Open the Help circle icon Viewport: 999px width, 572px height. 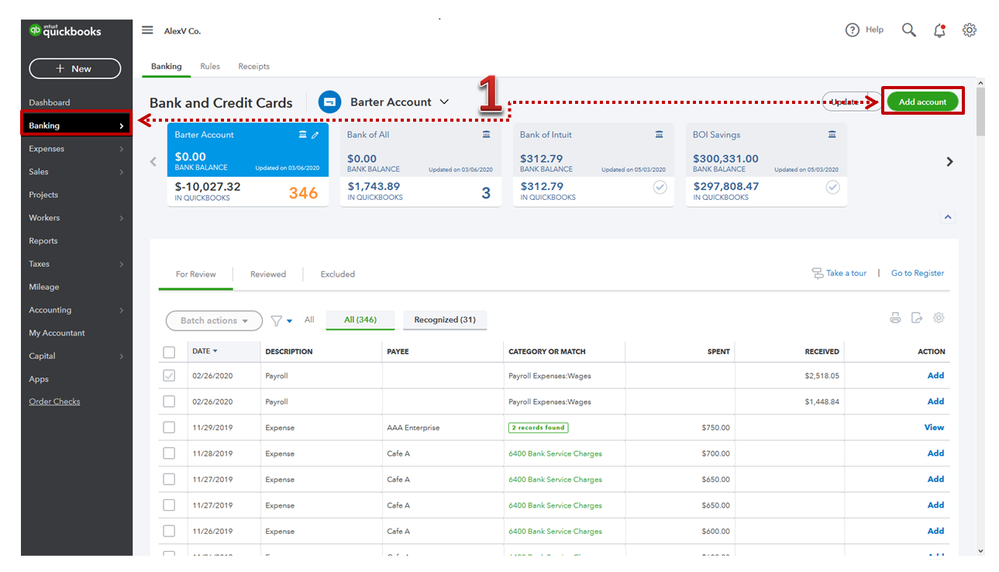(x=852, y=30)
